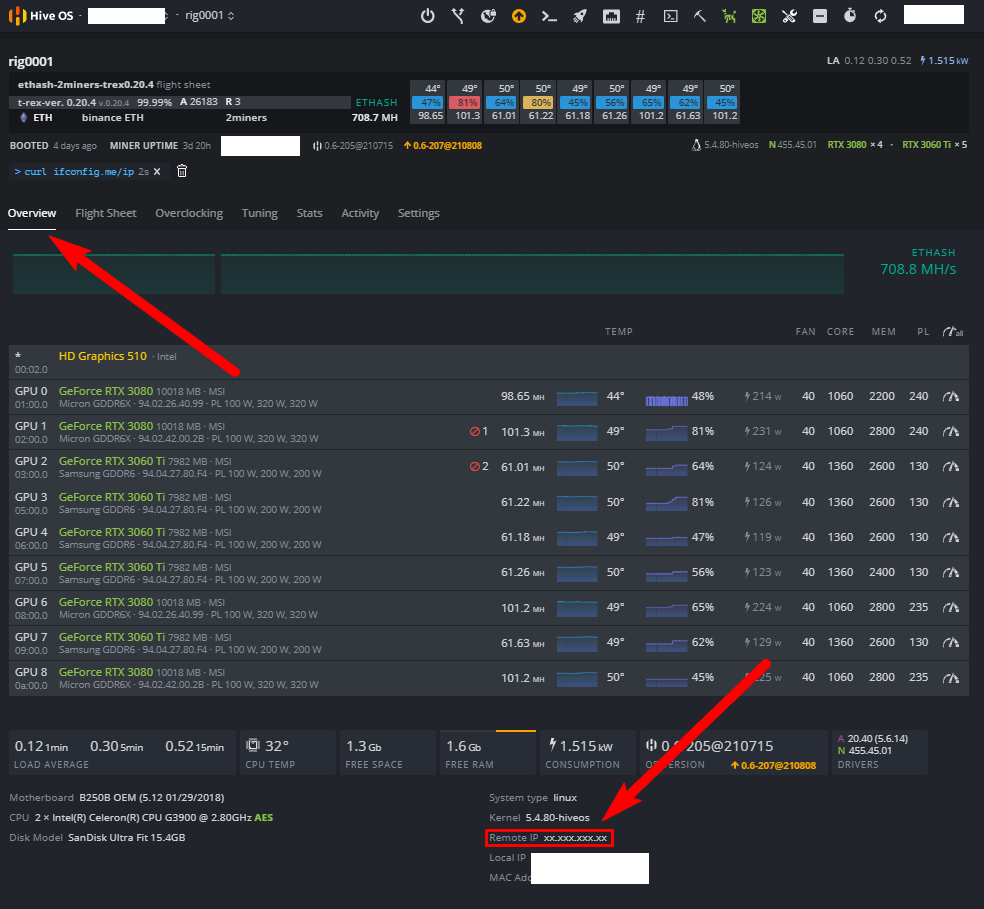
Task: Click the power/reboot icon in top toolbar
Action: coord(428,16)
